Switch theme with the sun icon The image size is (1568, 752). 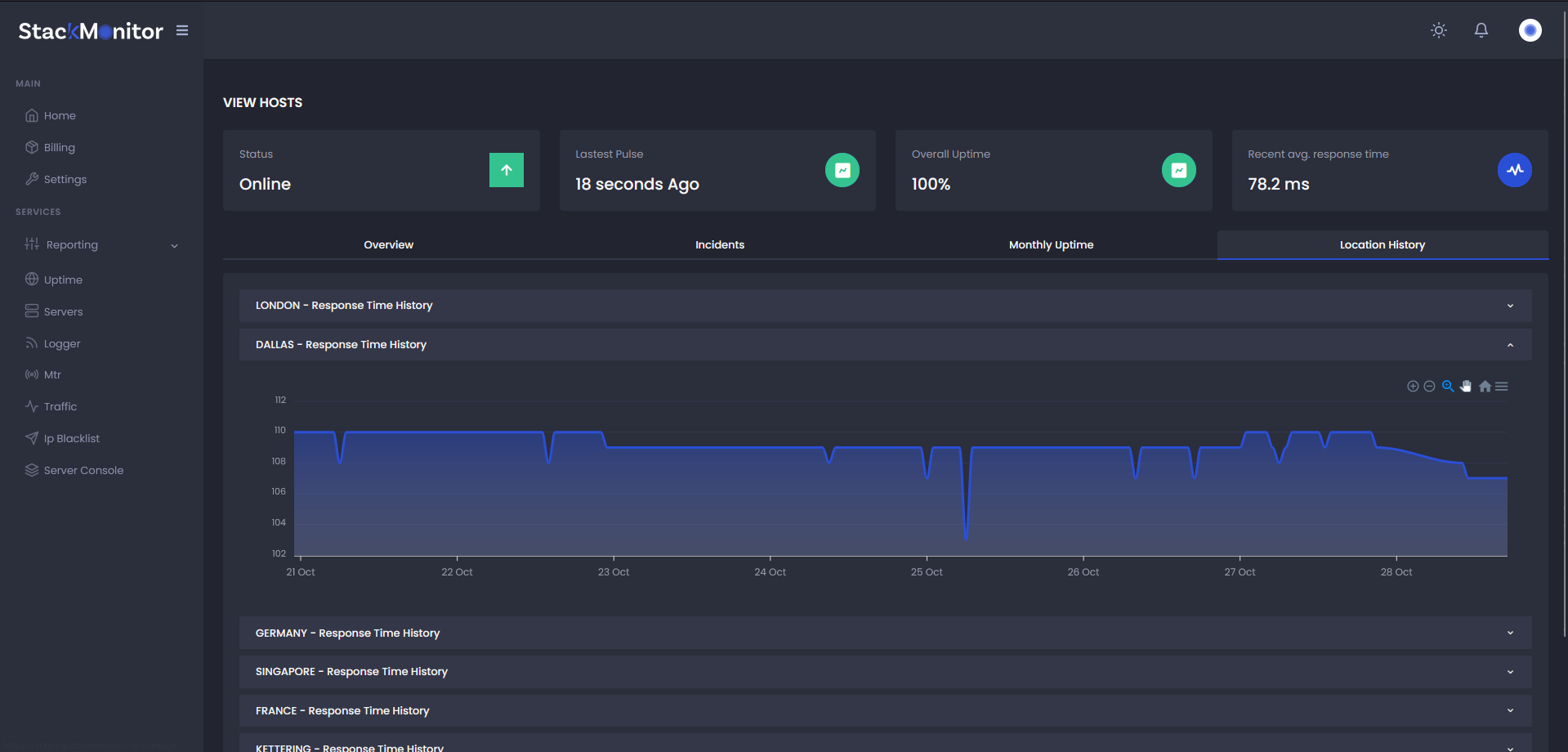(x=1439, y=30)
